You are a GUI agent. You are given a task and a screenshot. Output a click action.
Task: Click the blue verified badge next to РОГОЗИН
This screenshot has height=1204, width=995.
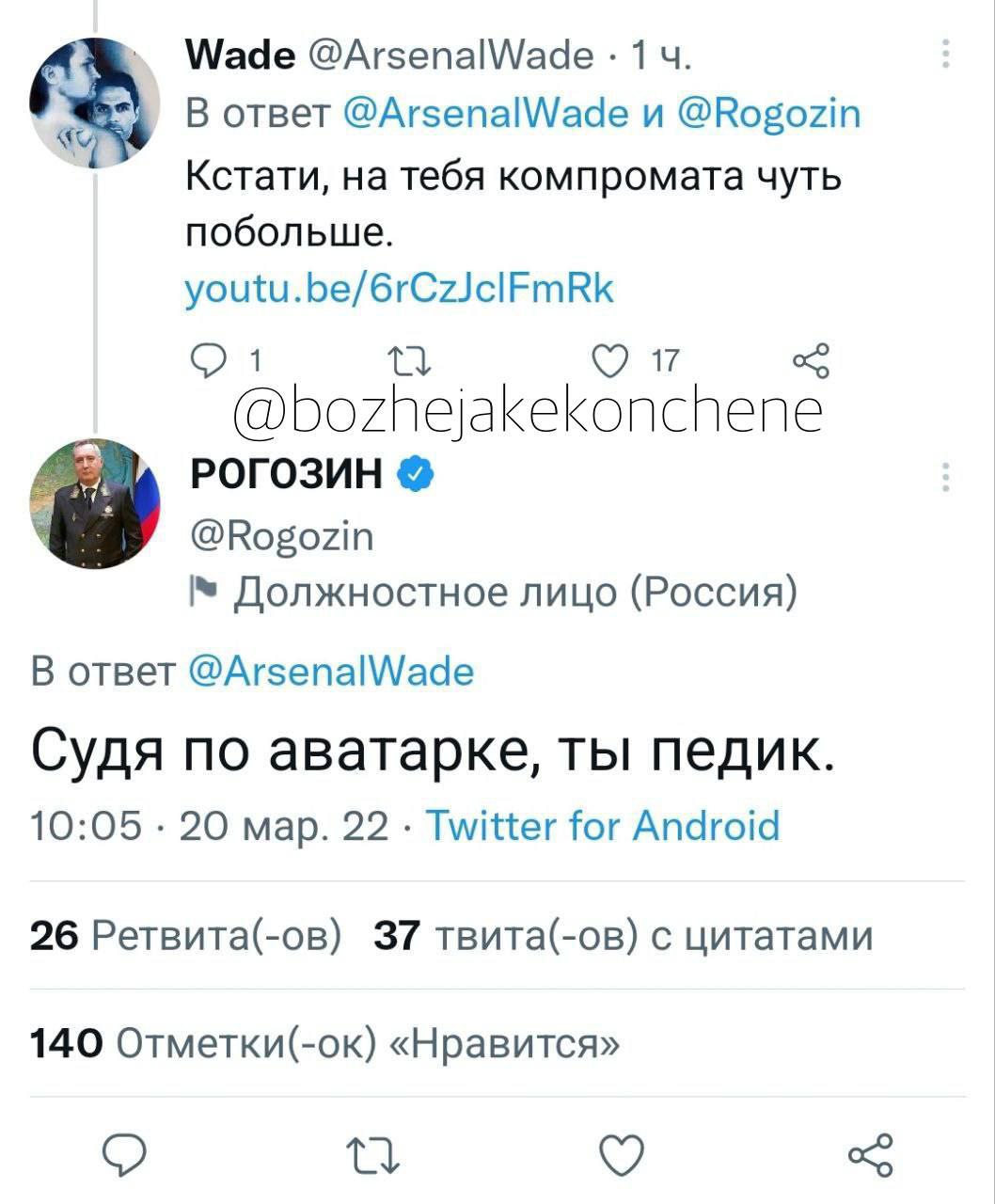coord(415,474)
